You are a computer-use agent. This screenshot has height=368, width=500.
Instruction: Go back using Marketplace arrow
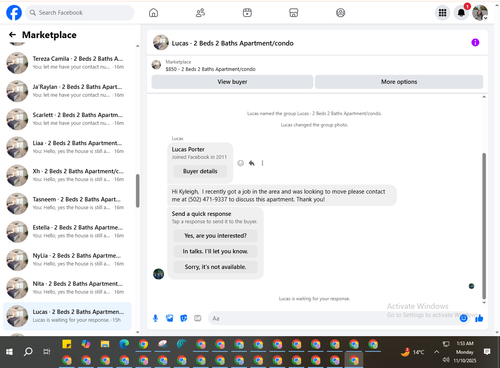12,35
